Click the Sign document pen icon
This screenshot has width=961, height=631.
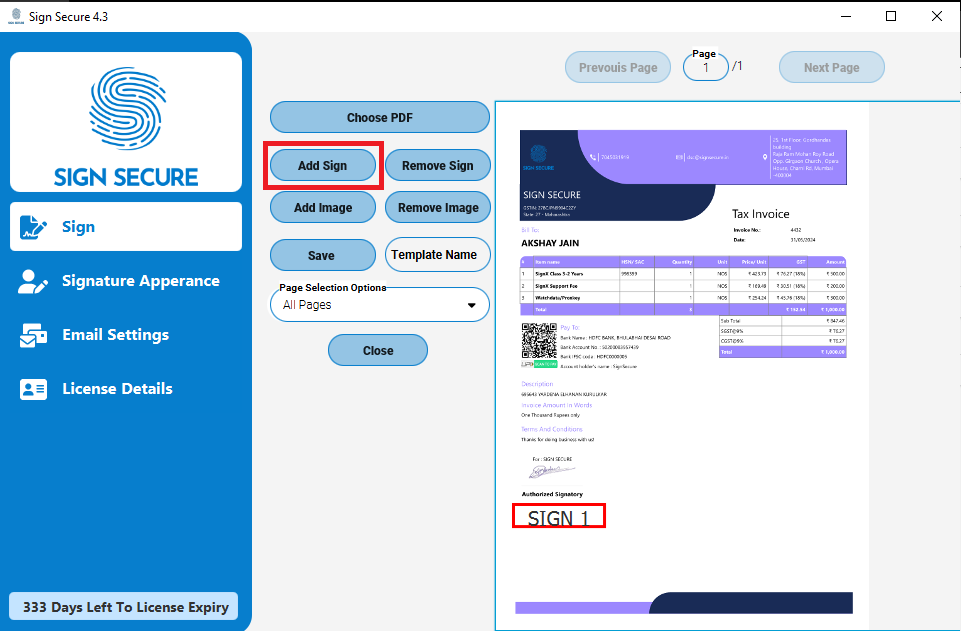pyautogui.click(x=33, y=227)
